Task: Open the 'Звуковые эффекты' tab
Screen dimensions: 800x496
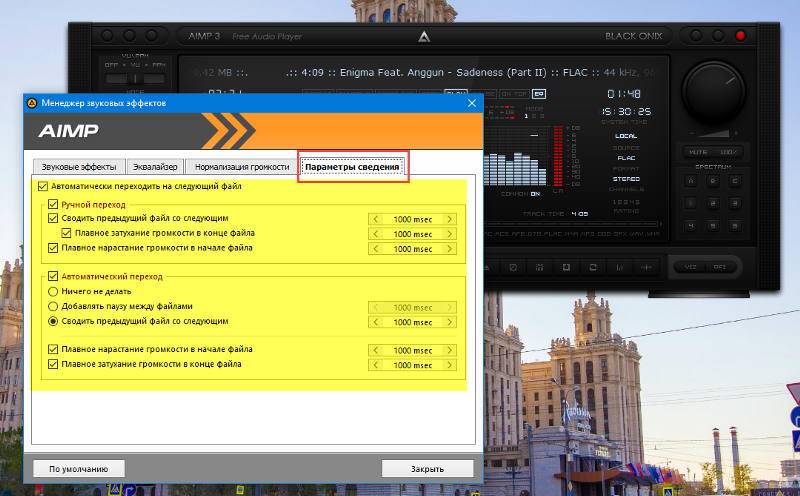Action: point(79,167)
